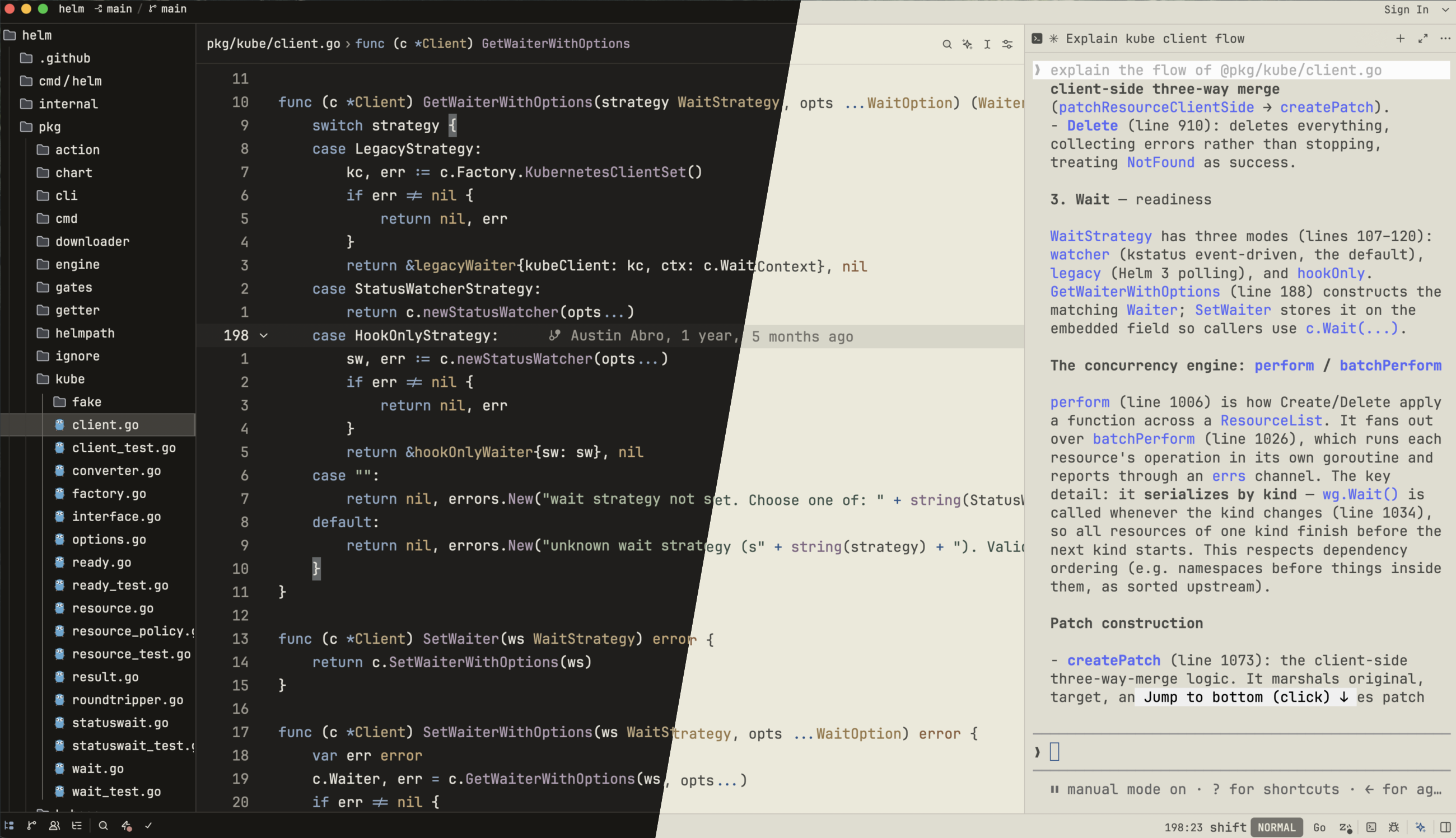Click Jump to bottom button in agent panel

coord(1245,697)
